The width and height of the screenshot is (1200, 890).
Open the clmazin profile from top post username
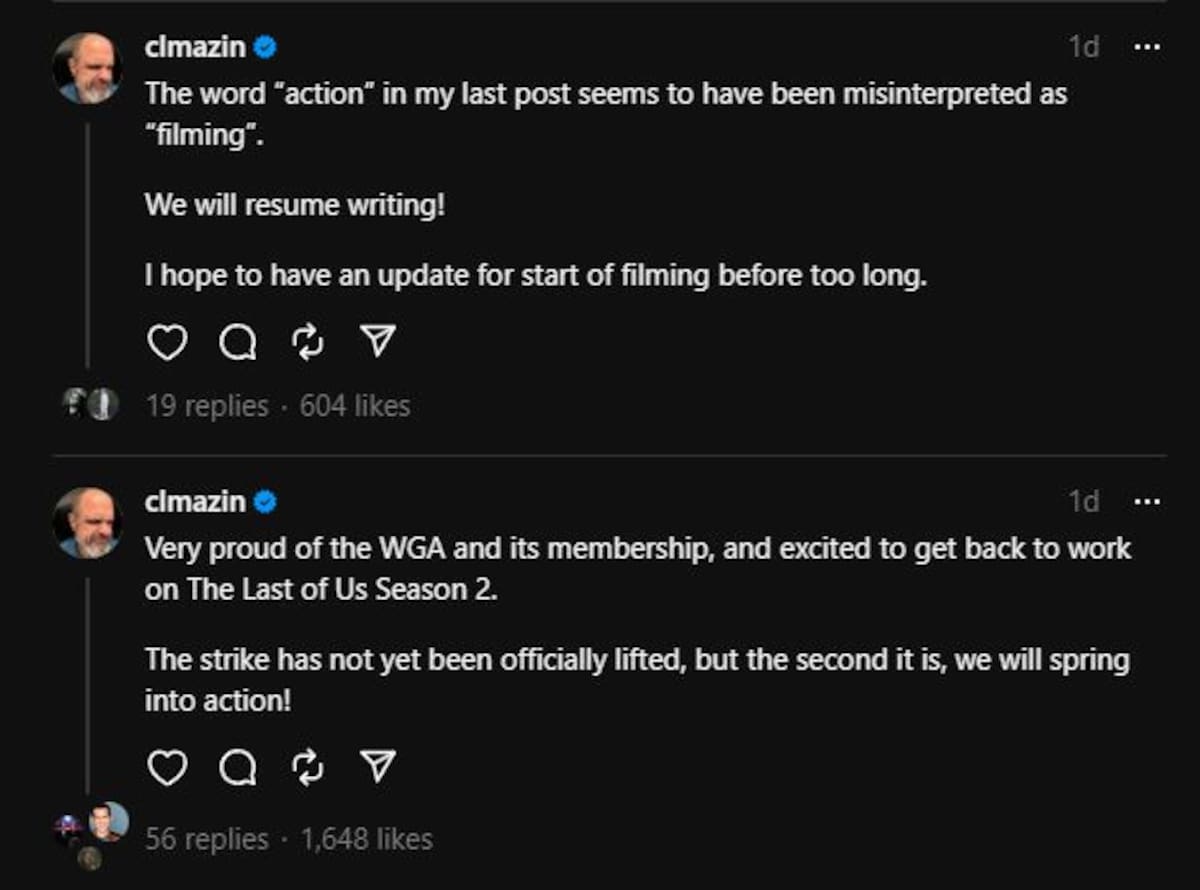pos(195,47)
